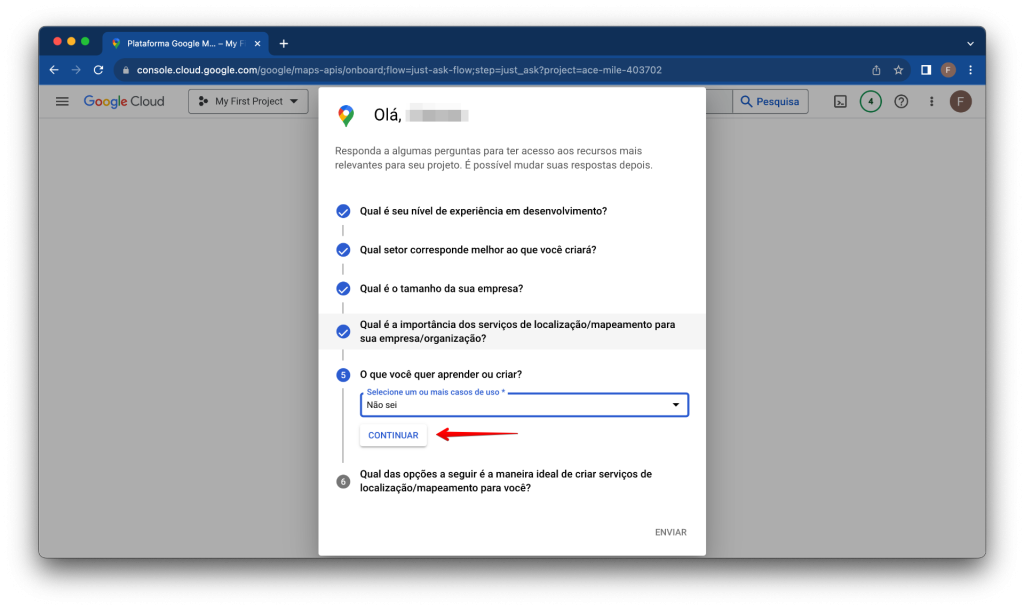The width and height of the screenshot is (1024, 609).
Task: Open the Google Cloud navigation menu
Action: click(62, 101)
